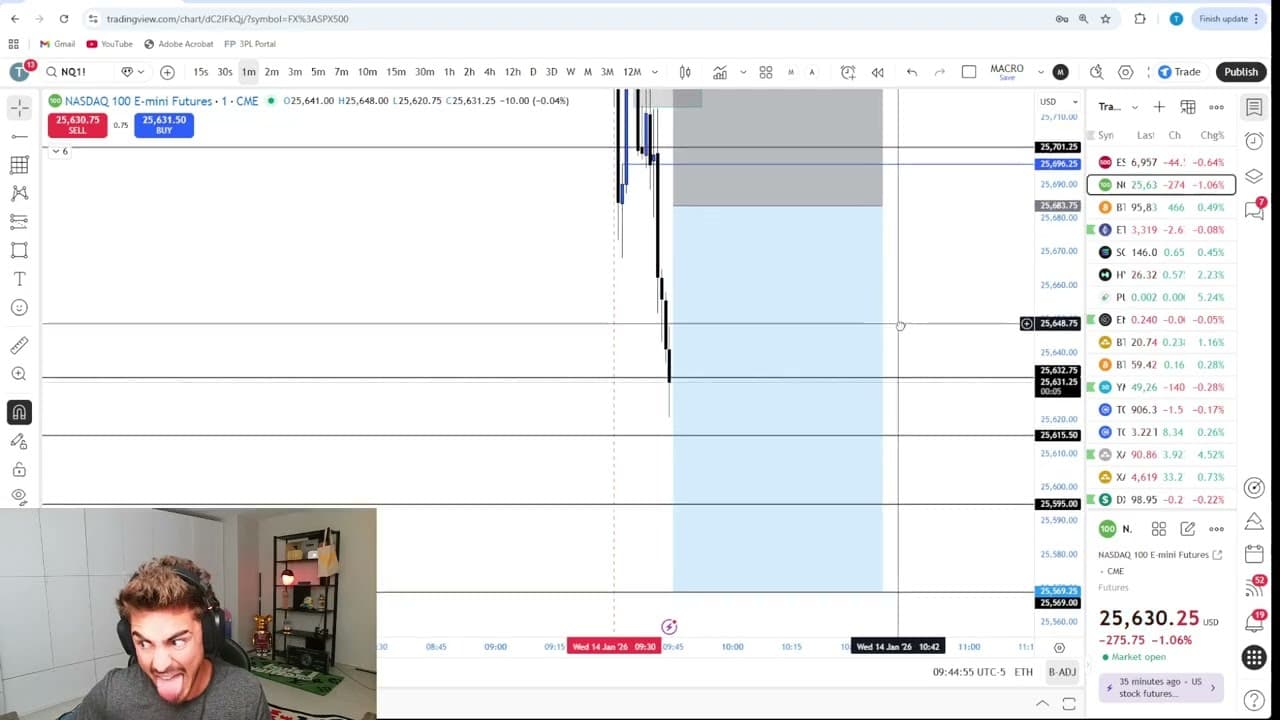
Task: Toggle hide all drawings eye icon
Action: click(19, 496)
